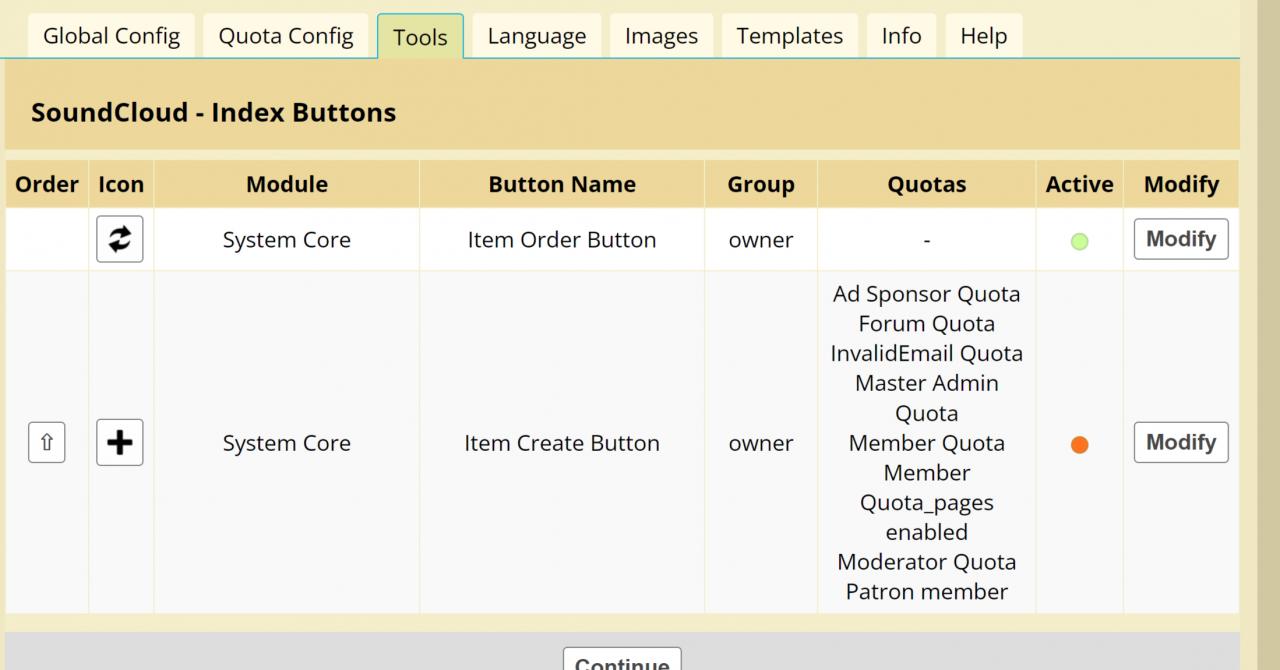
Task: Go to the Images tab
Action: 661,37
